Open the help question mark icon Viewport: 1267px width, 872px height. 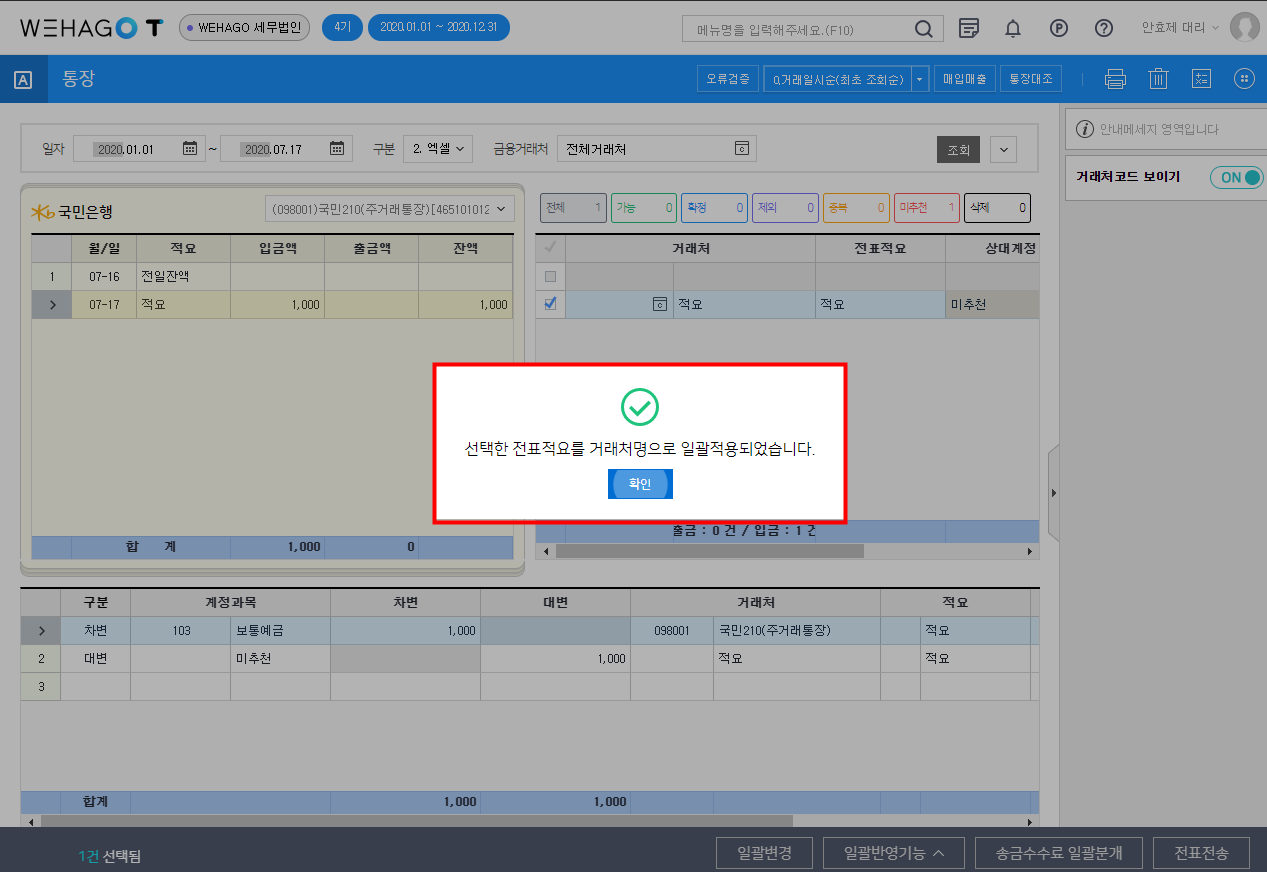pos(1104,28)
